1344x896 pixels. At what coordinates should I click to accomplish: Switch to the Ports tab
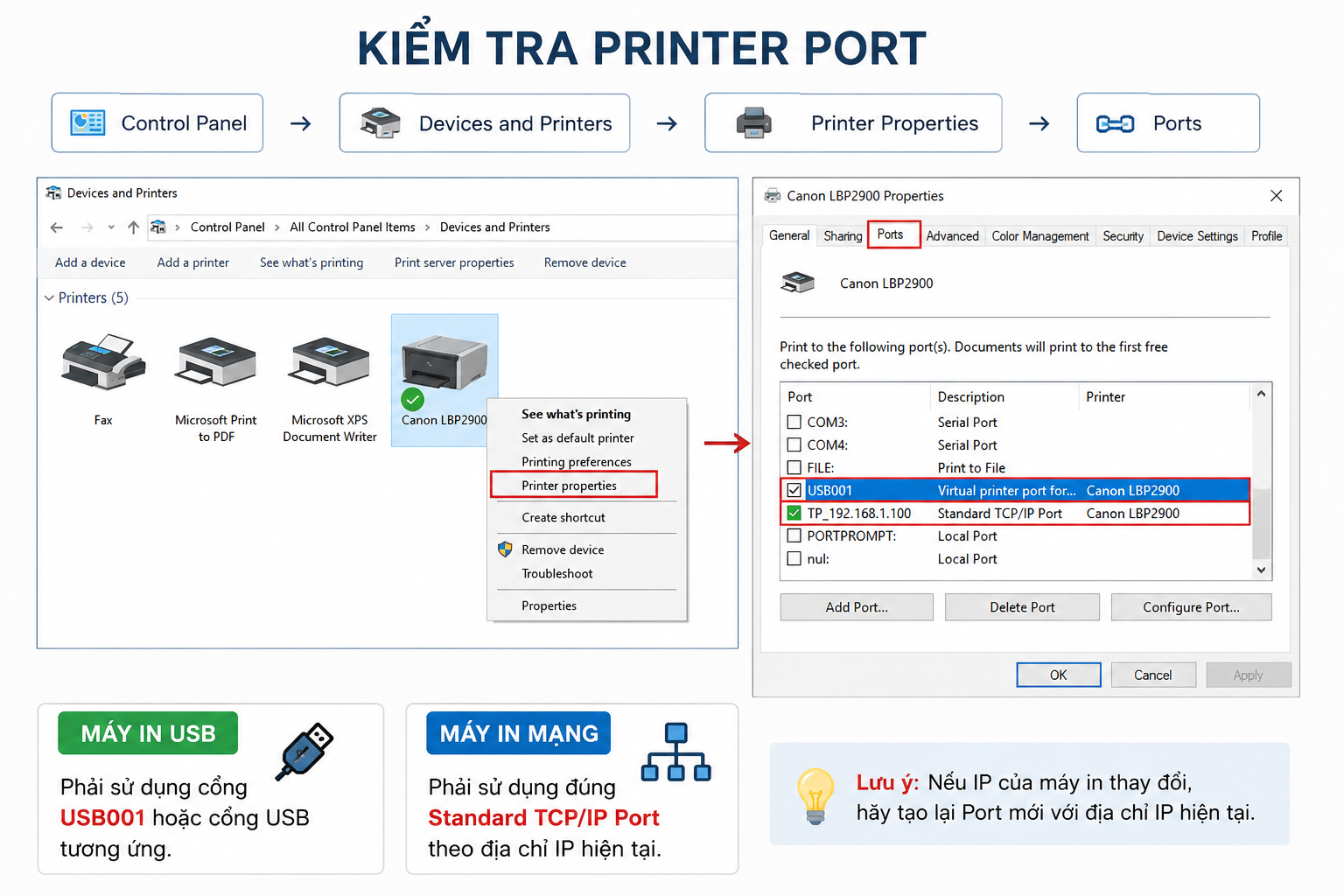pyautogui.click(x=893, y=234)
